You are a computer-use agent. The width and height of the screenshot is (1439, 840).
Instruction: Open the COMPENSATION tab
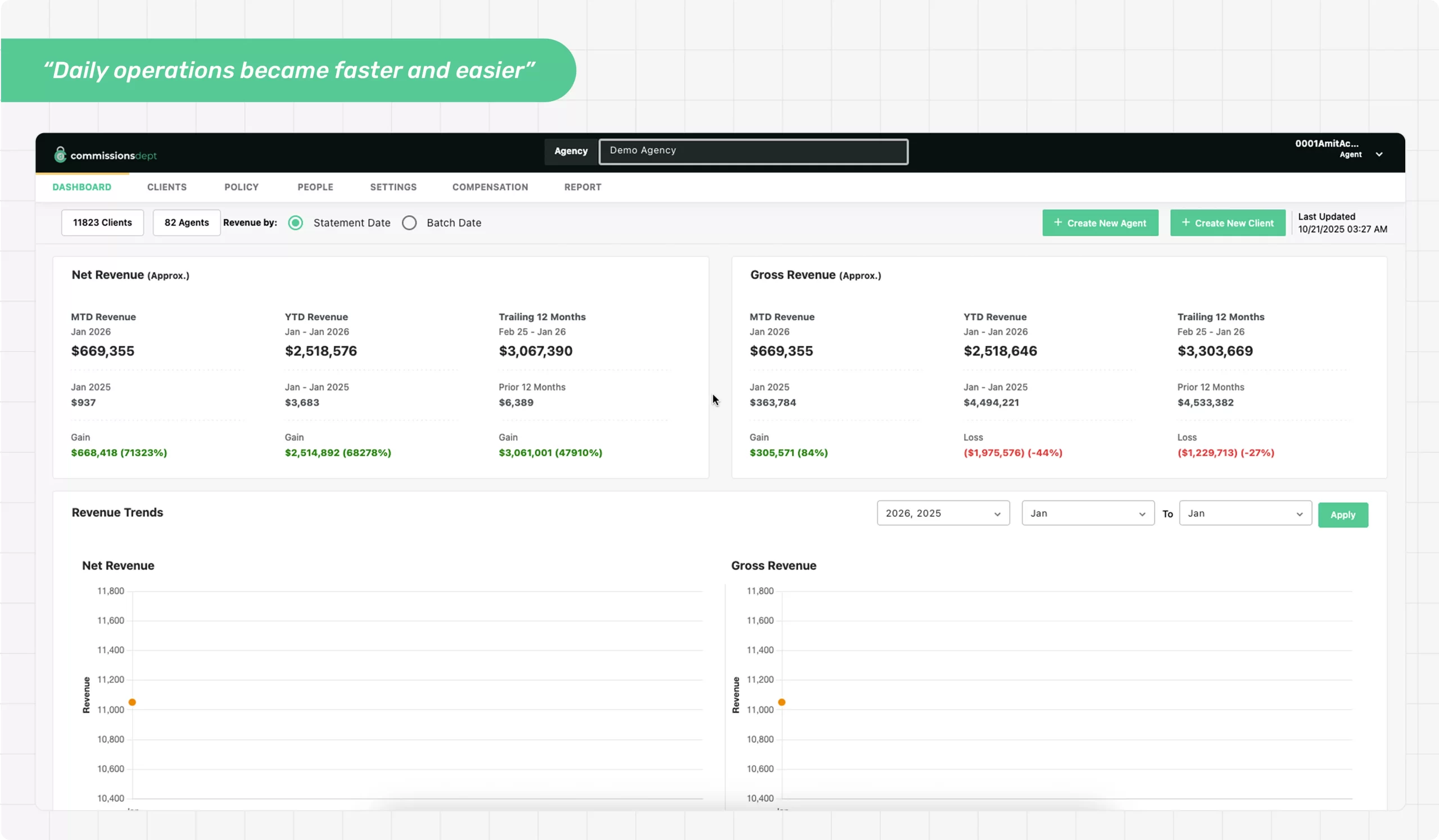coord(490,187)
